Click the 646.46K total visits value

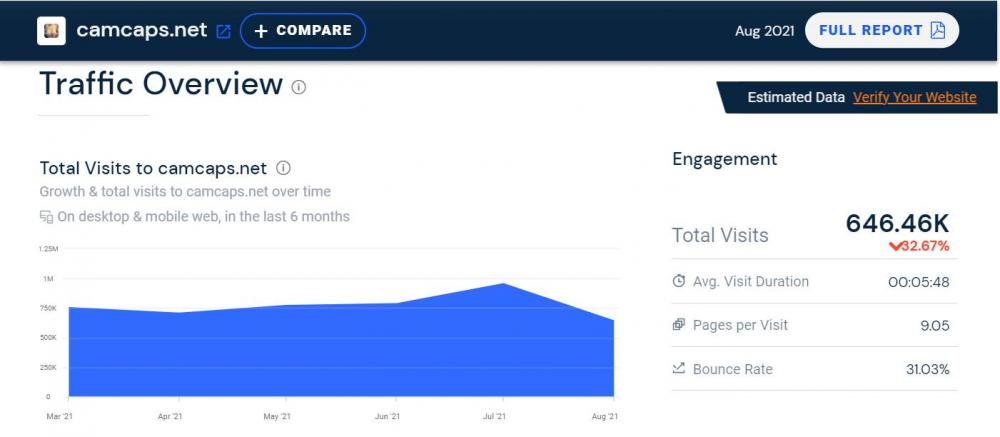click(x=897, y=223)
